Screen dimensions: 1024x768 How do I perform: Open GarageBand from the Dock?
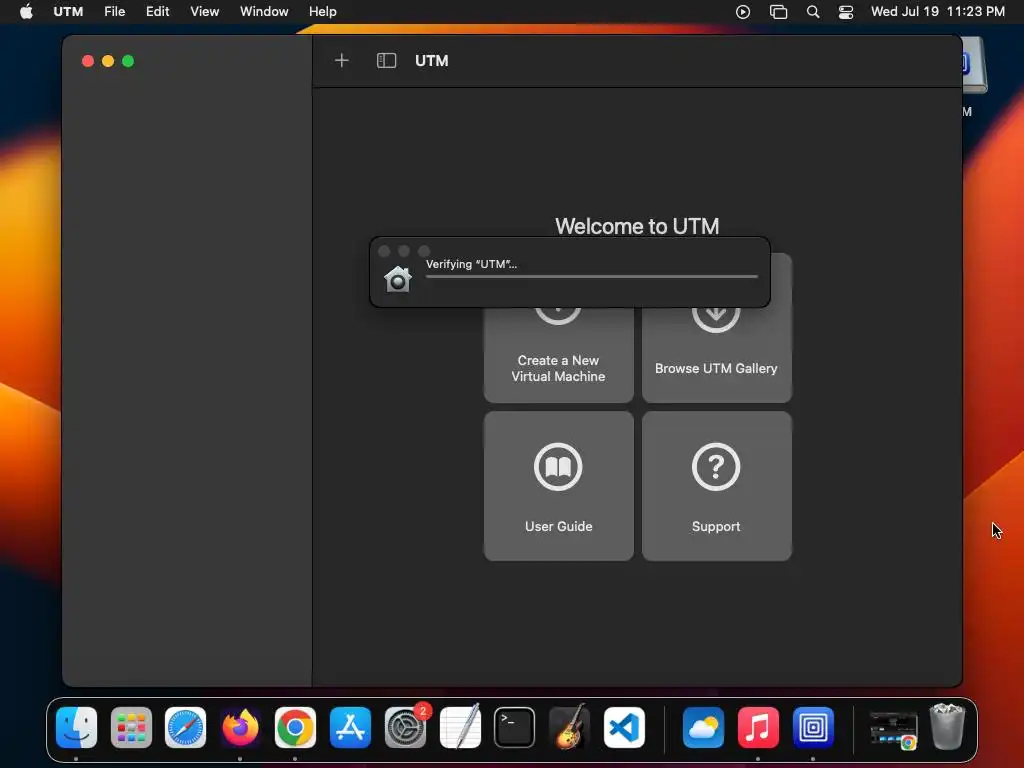click(x=569, y=727)
